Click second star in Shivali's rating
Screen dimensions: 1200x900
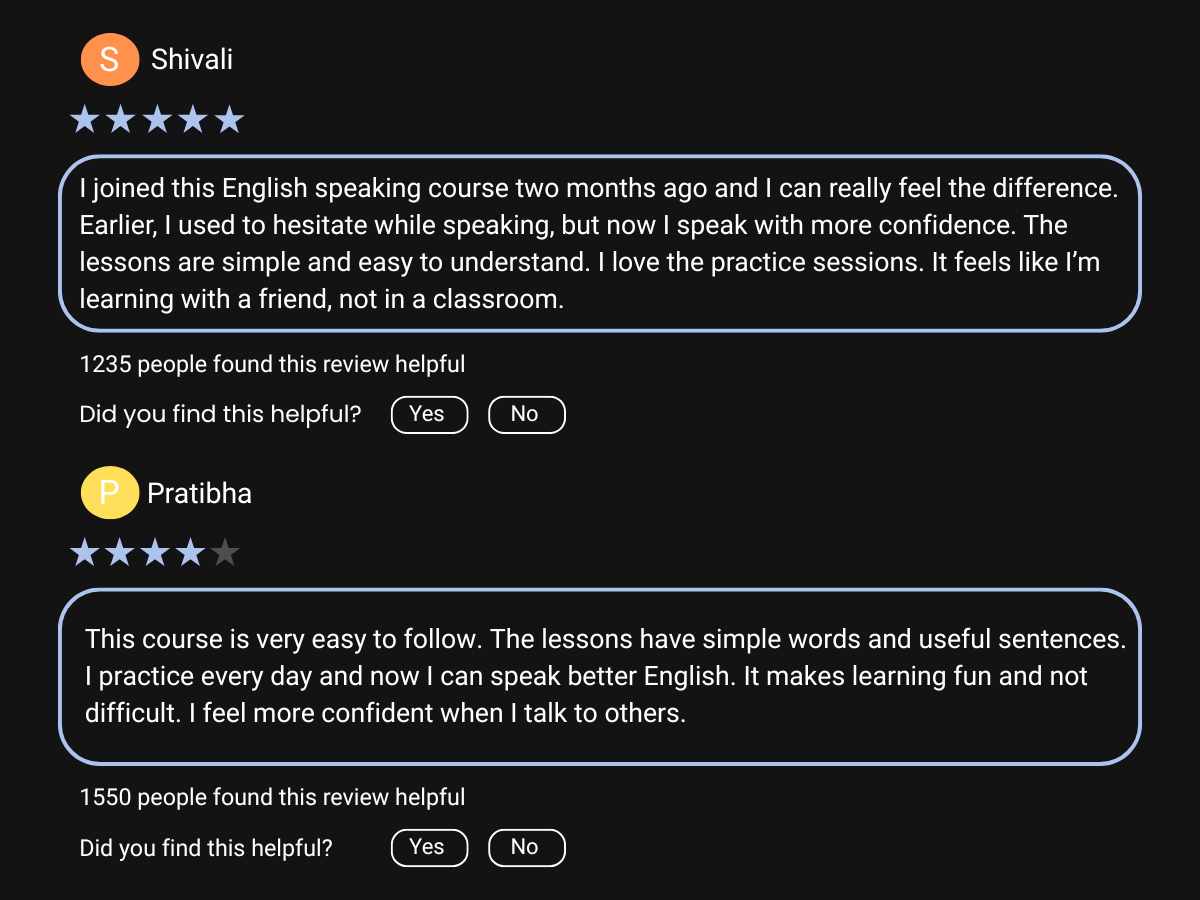pyautogui.click(x=120, y=121)
